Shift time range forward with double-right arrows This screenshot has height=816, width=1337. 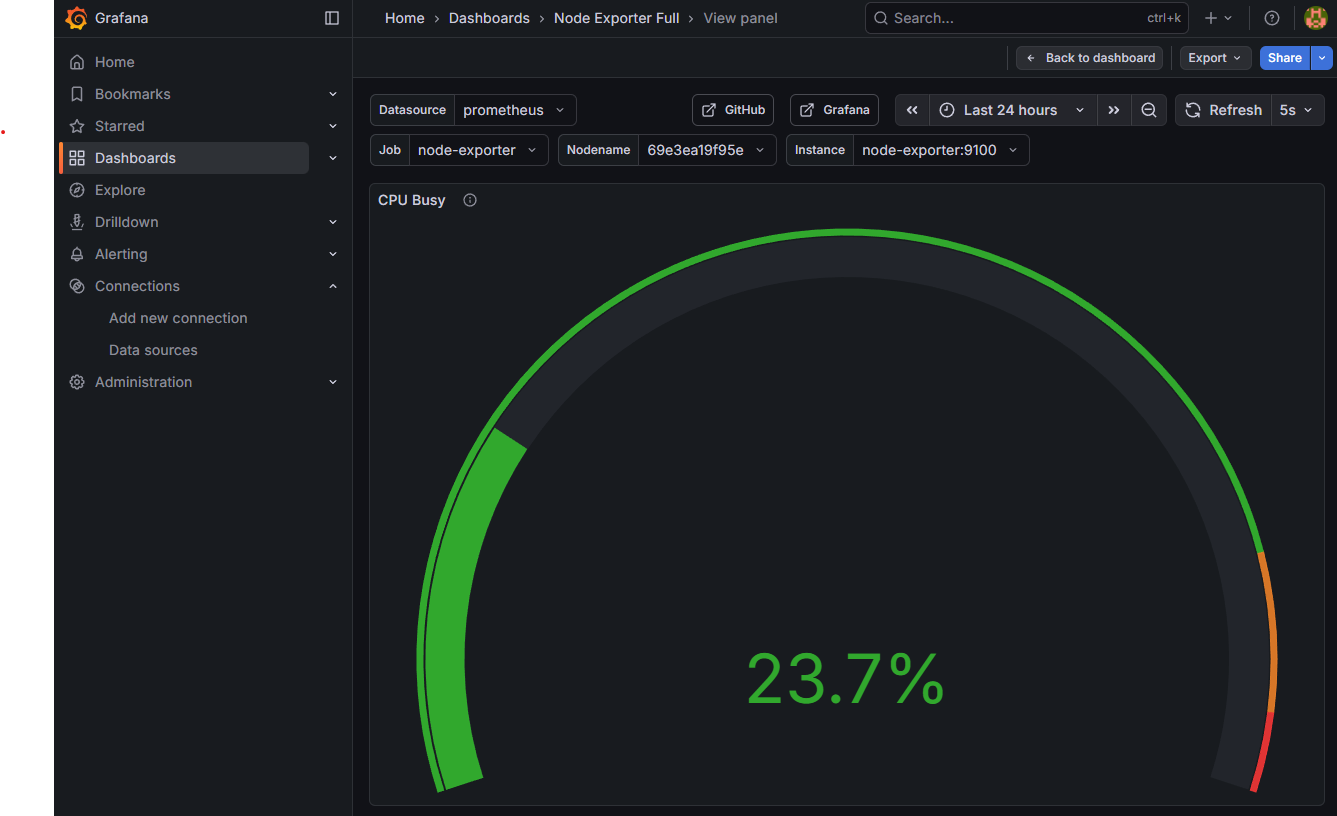[x=1113, y=110]
